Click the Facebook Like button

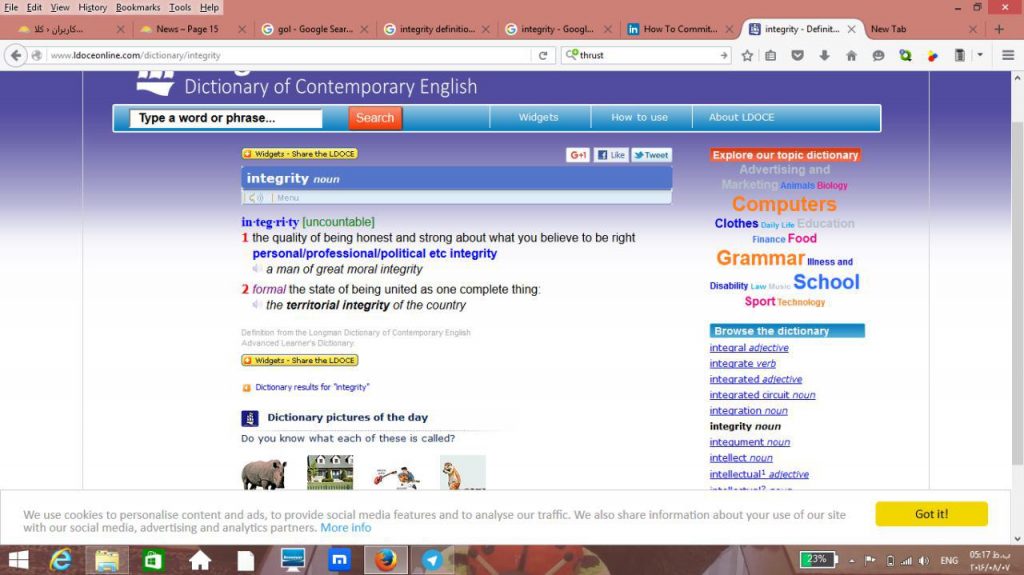(611, 155)
